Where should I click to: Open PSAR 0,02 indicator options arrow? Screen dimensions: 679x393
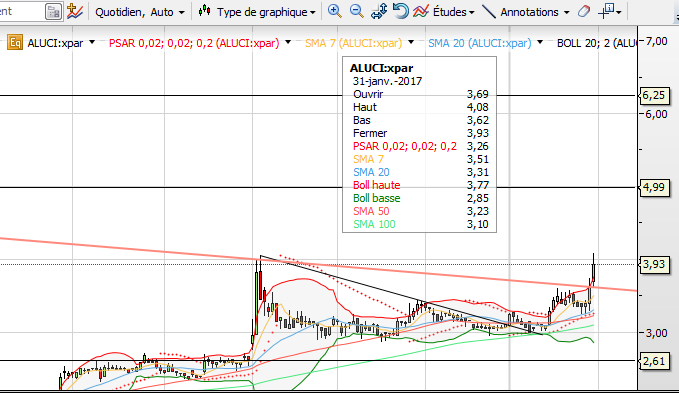288,42
